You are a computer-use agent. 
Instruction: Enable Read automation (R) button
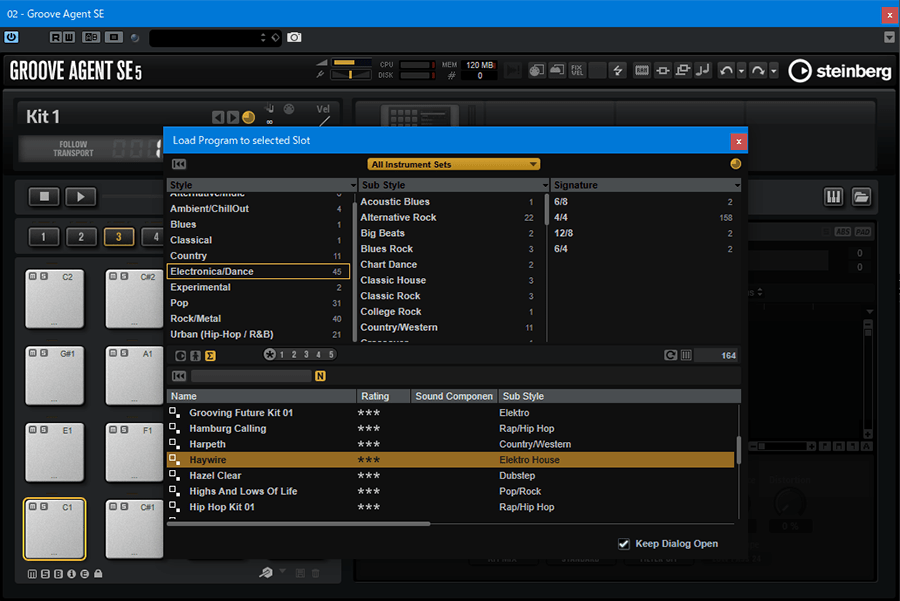point(56,37)
